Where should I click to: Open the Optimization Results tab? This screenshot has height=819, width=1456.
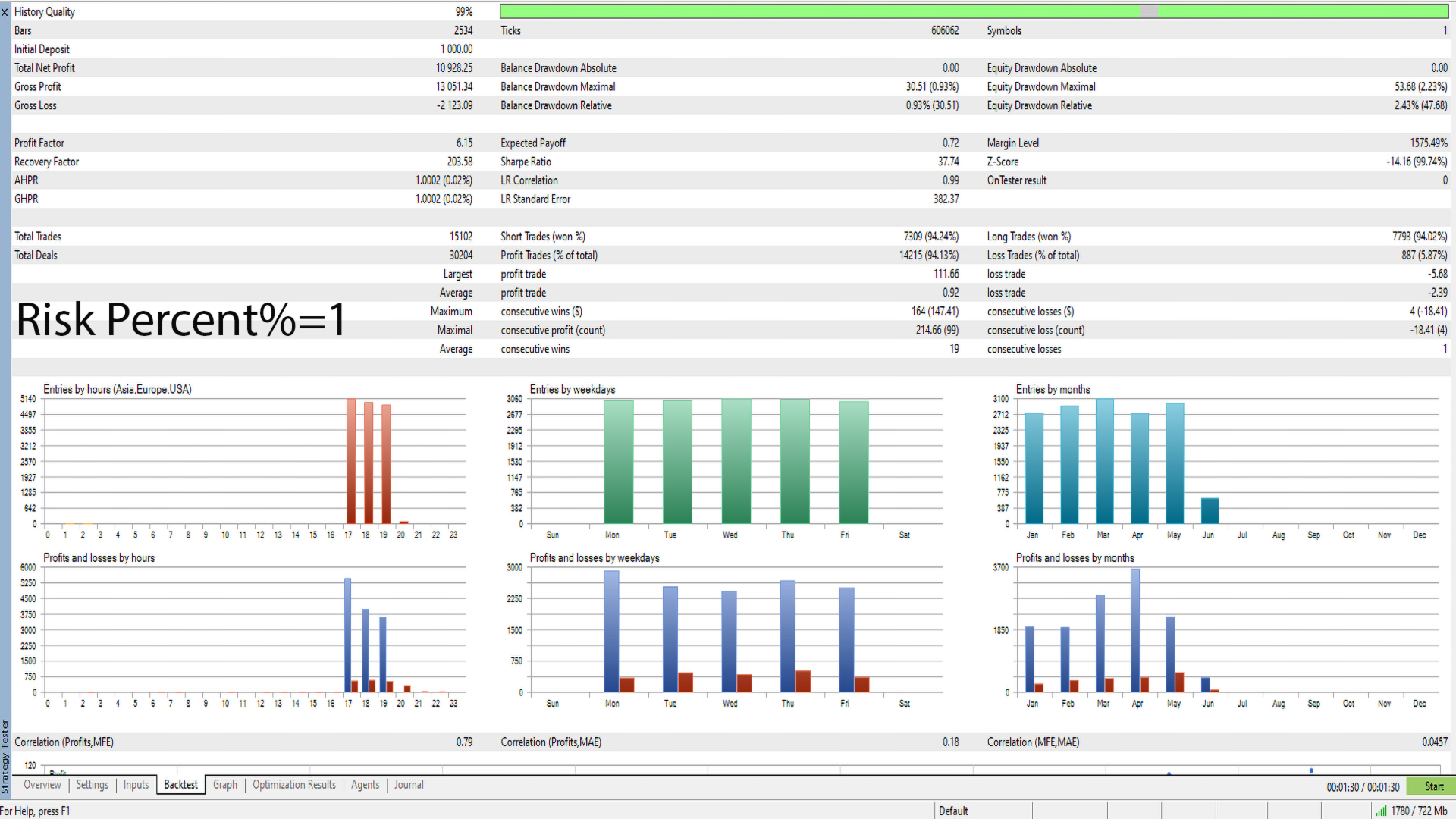pos(293,785)
